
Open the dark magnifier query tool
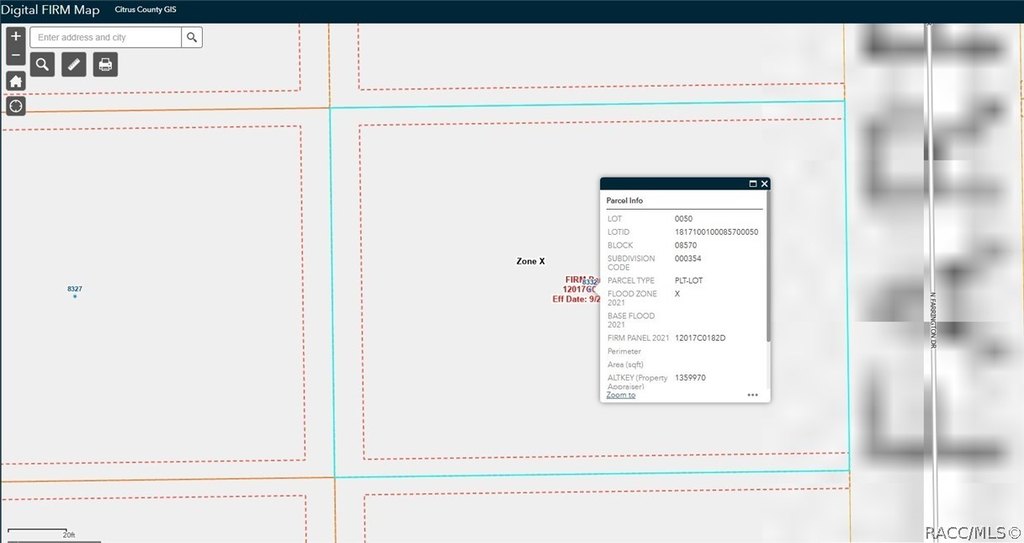pos(42,65)
